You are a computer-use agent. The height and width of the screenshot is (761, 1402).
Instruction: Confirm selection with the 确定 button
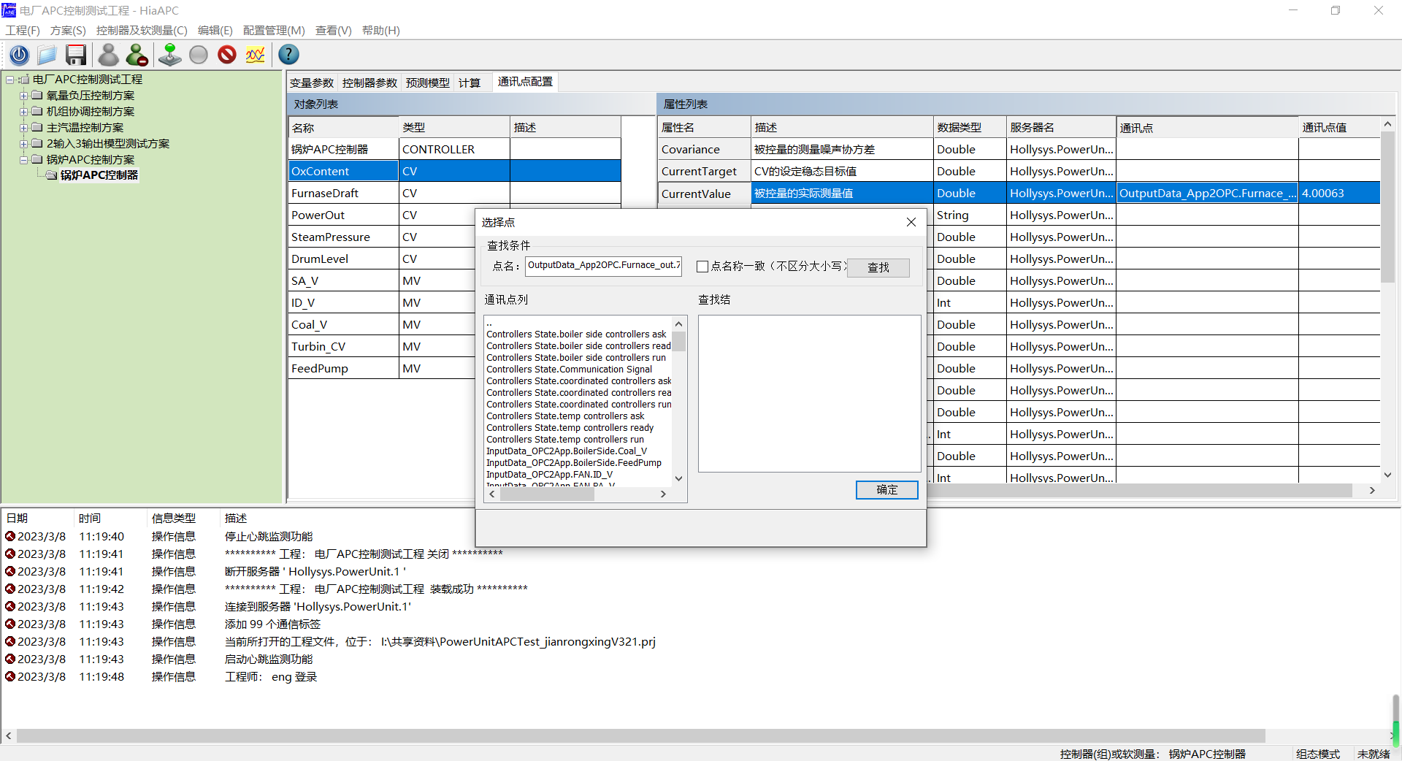(x=886, y=490)
